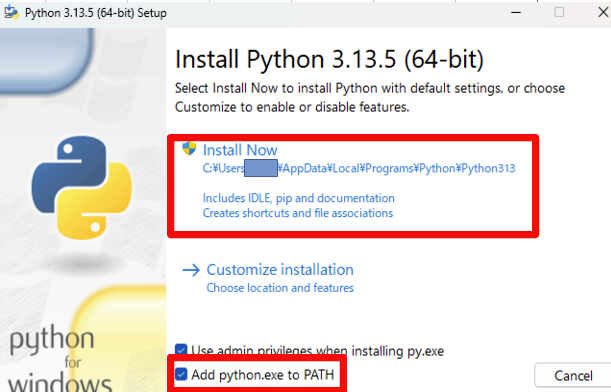Viewport: 611px width, 392px height.
Task: Close the Python Setup window
Action: tap(603, 12)
